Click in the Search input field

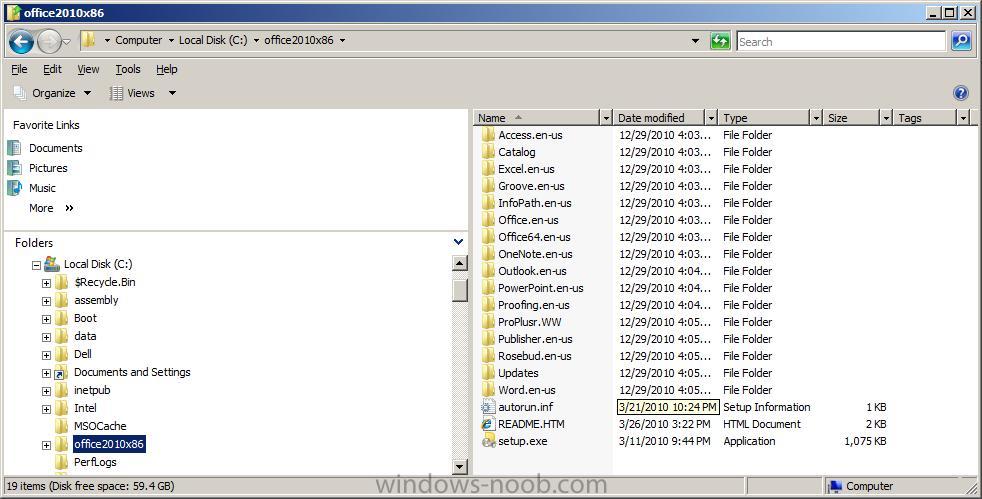[x=841, y=42]
